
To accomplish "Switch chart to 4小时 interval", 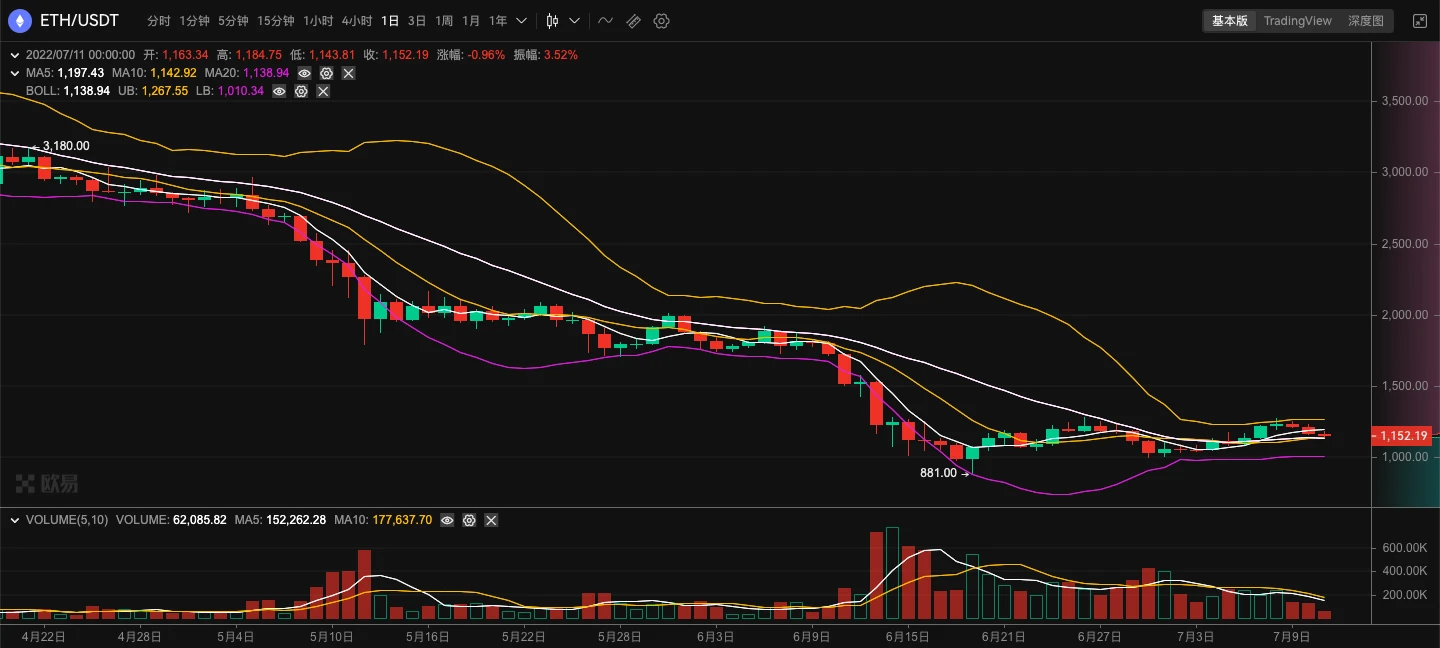I will pyautogui.click(x=357, y=21).
